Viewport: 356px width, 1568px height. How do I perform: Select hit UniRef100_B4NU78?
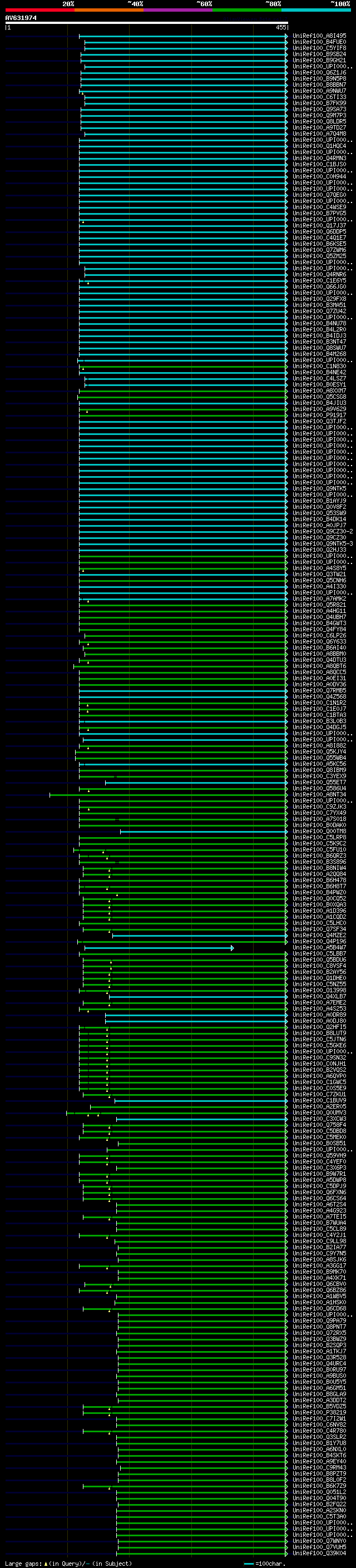319,323
